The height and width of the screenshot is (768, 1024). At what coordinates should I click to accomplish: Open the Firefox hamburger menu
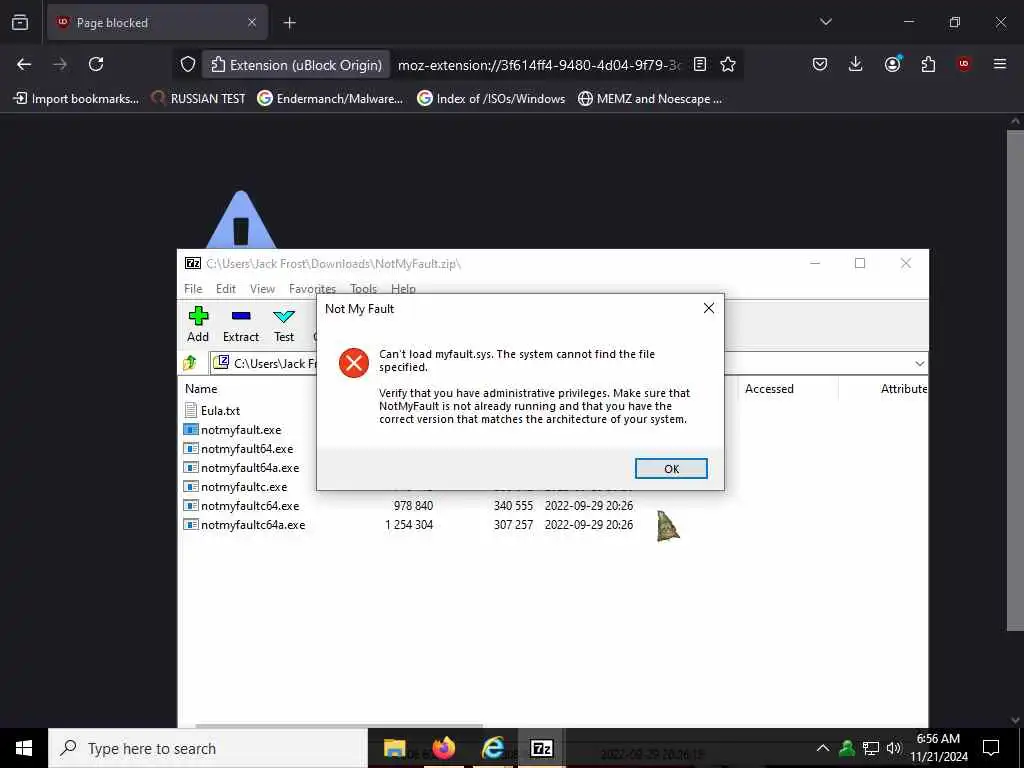click(x=1000, y=64)
